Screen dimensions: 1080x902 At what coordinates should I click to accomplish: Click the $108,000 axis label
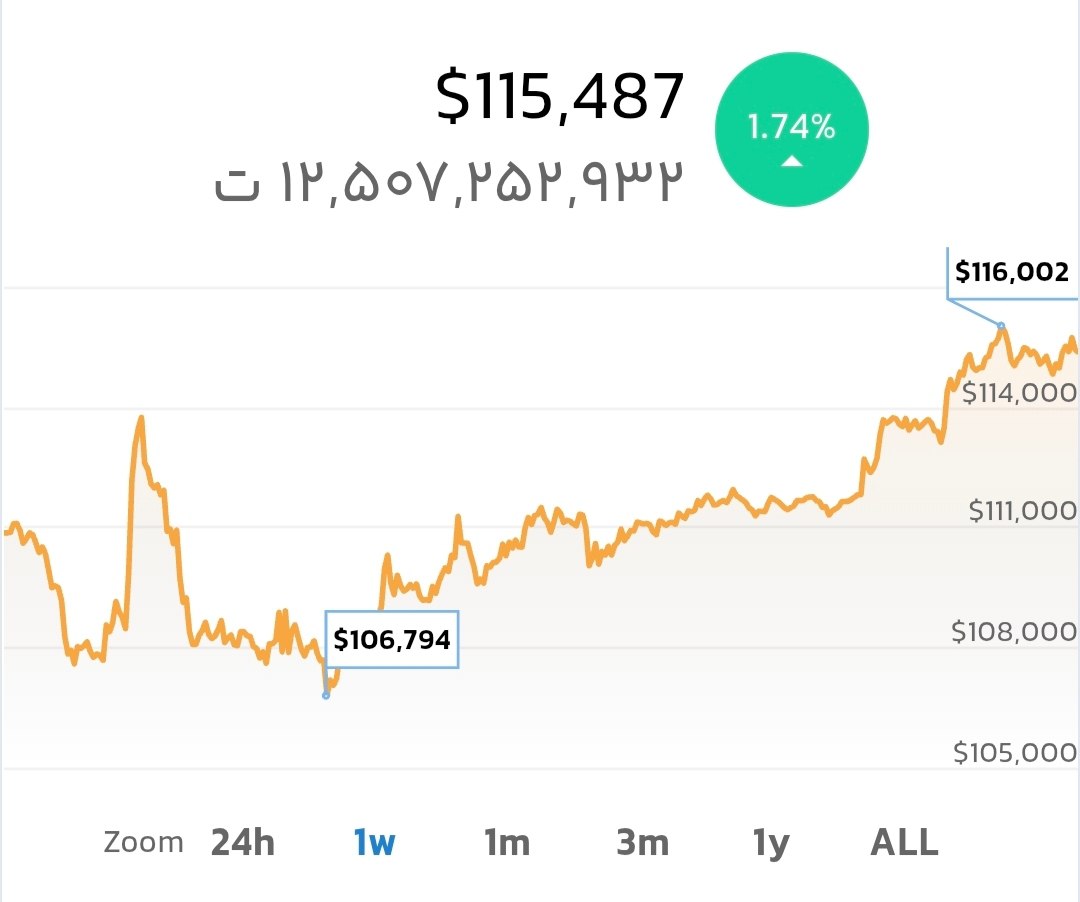pos(1014,632)
